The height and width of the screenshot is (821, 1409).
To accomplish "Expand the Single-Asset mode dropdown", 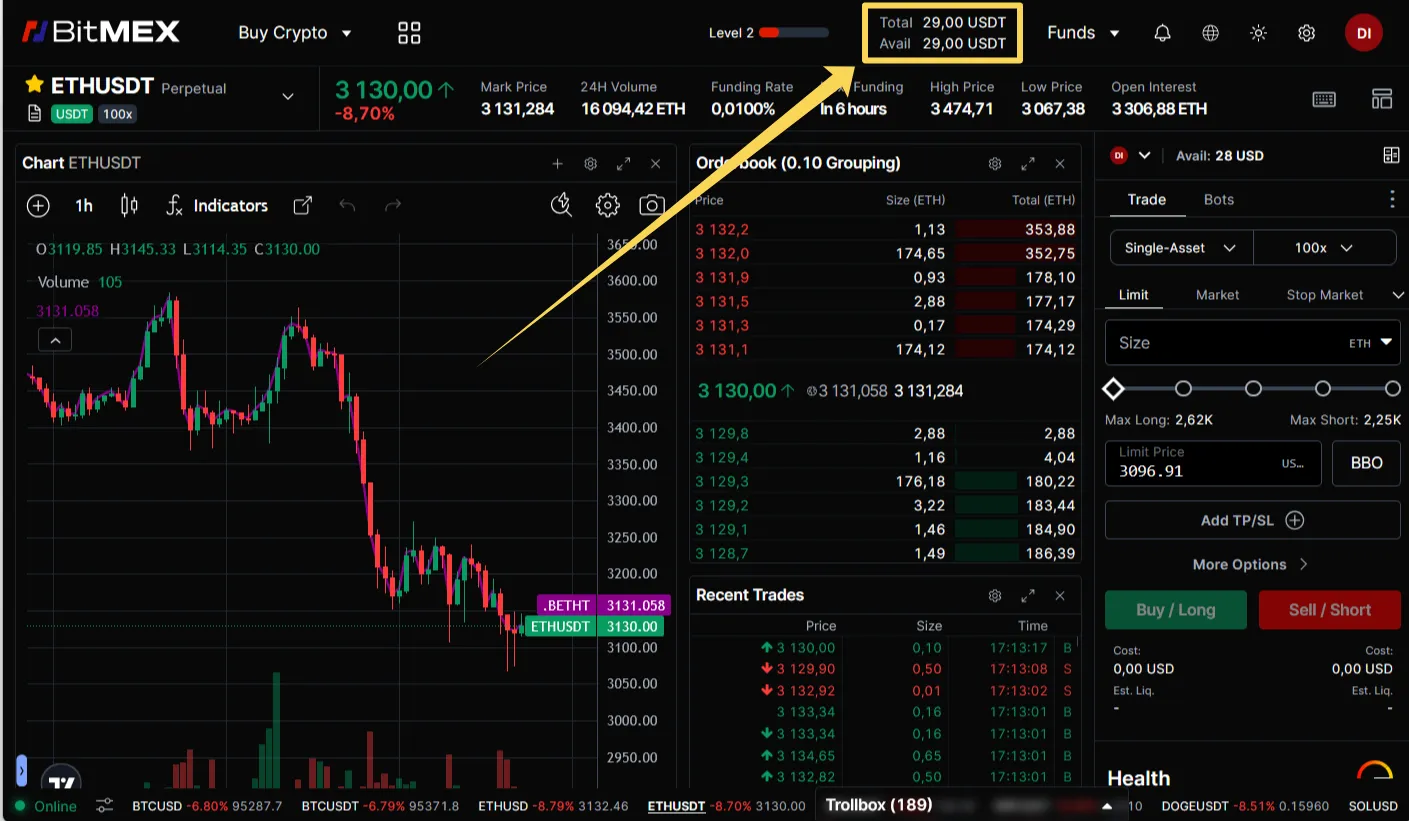I will pos(1180,247).
